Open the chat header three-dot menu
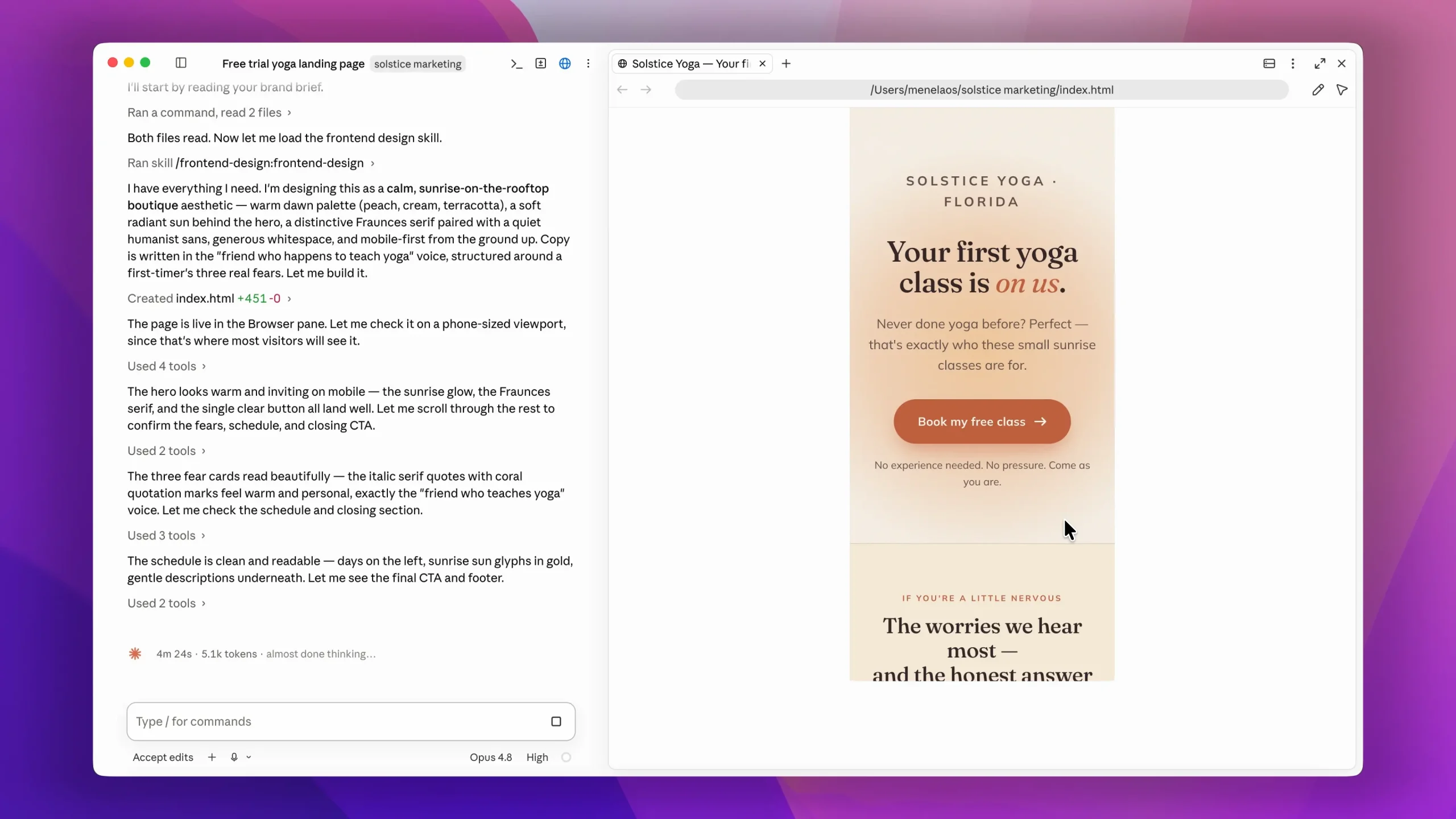 click(x=588, y=64)
